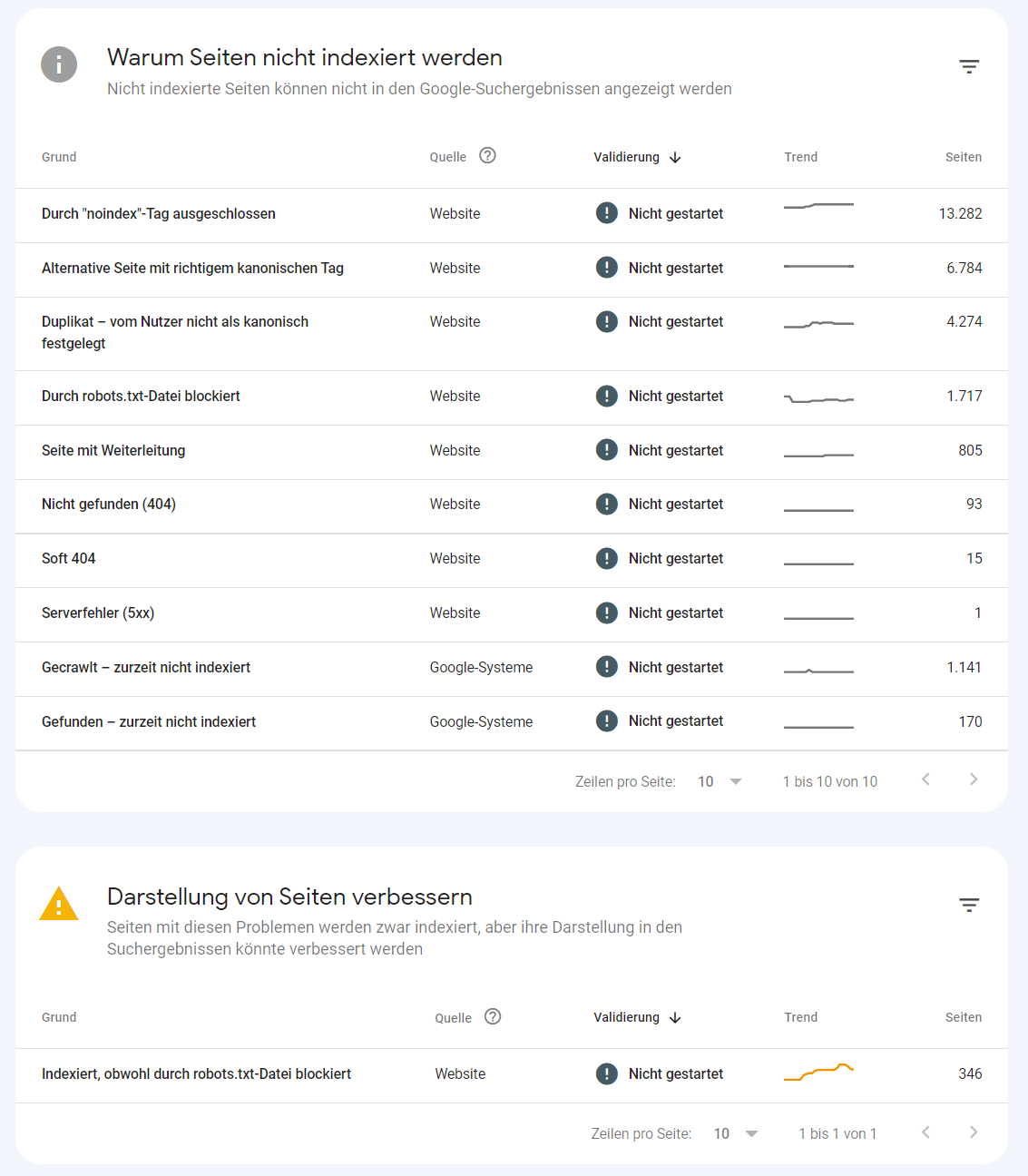Open the 'Nicht gefunden (404)' report
Viewport: 1028px width, 1176px height.
point(108,504)
